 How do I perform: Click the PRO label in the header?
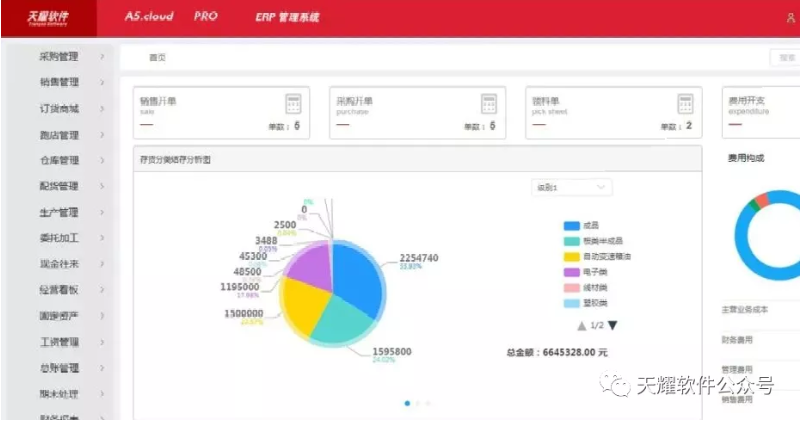(206, 16)
